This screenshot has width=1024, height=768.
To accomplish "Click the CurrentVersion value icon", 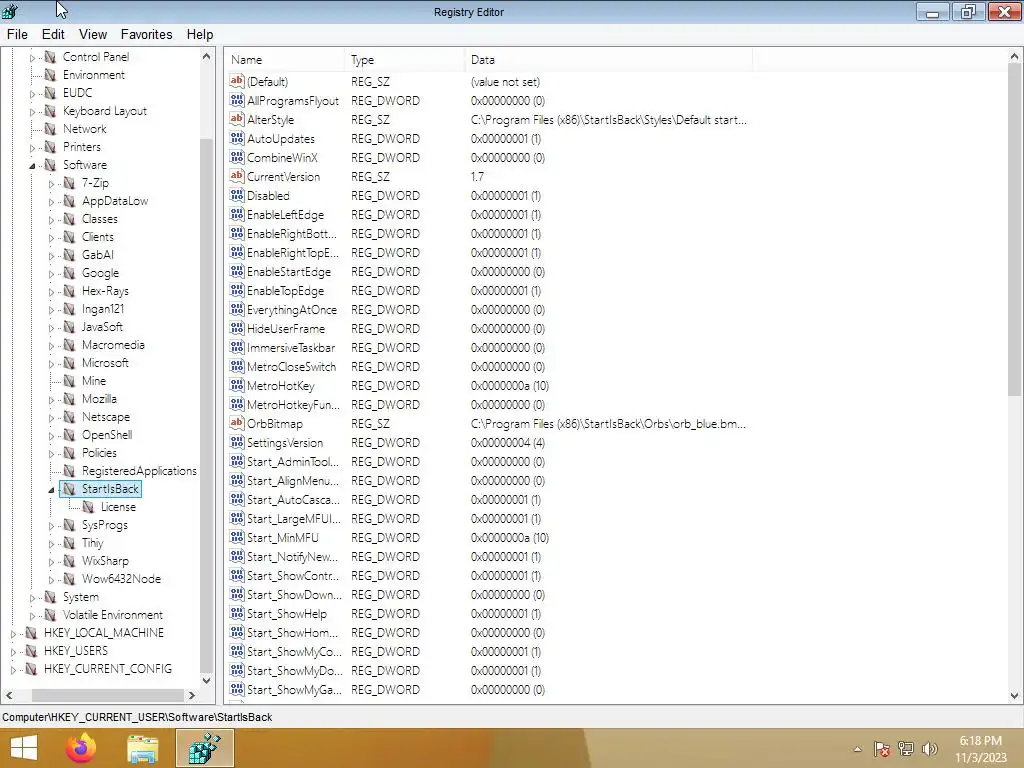I will click(x=236, y=176).
